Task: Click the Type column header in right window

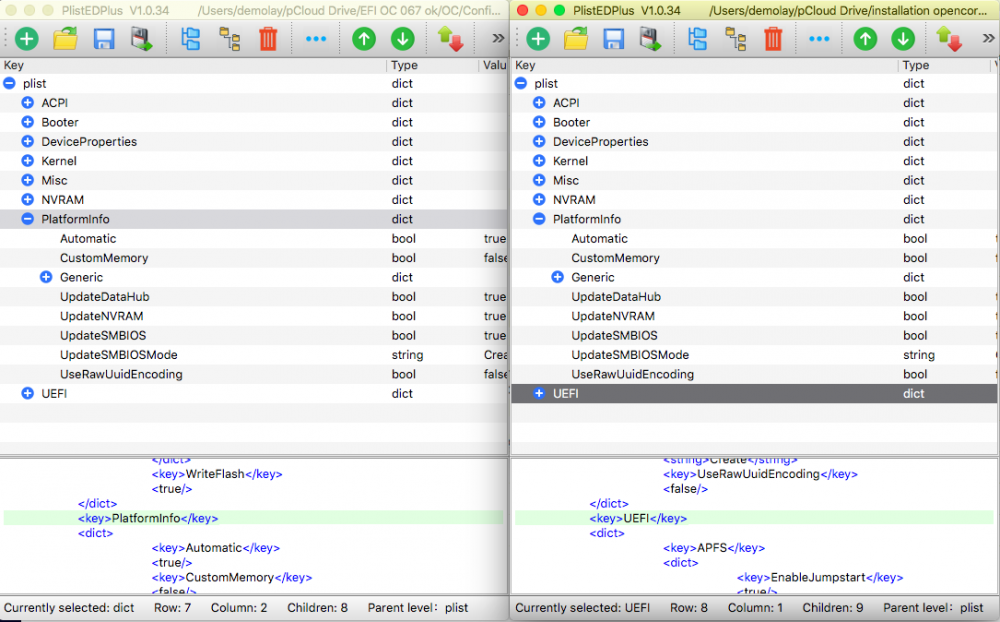Action: [x=944, y=65]
